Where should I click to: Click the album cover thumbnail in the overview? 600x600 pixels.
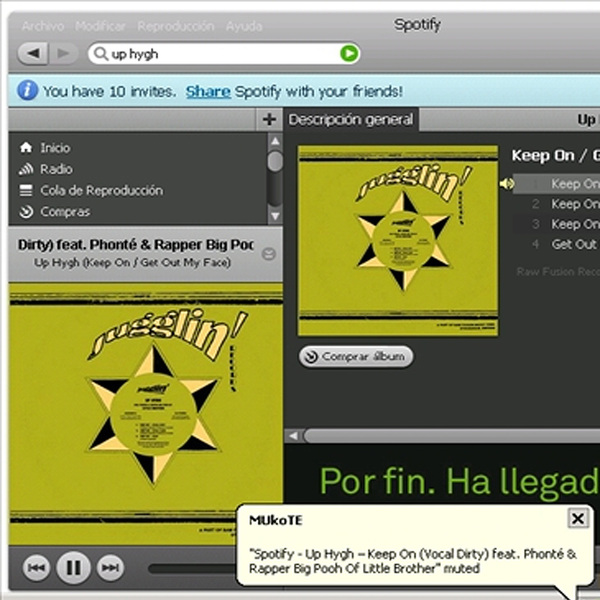coord(398,241)
